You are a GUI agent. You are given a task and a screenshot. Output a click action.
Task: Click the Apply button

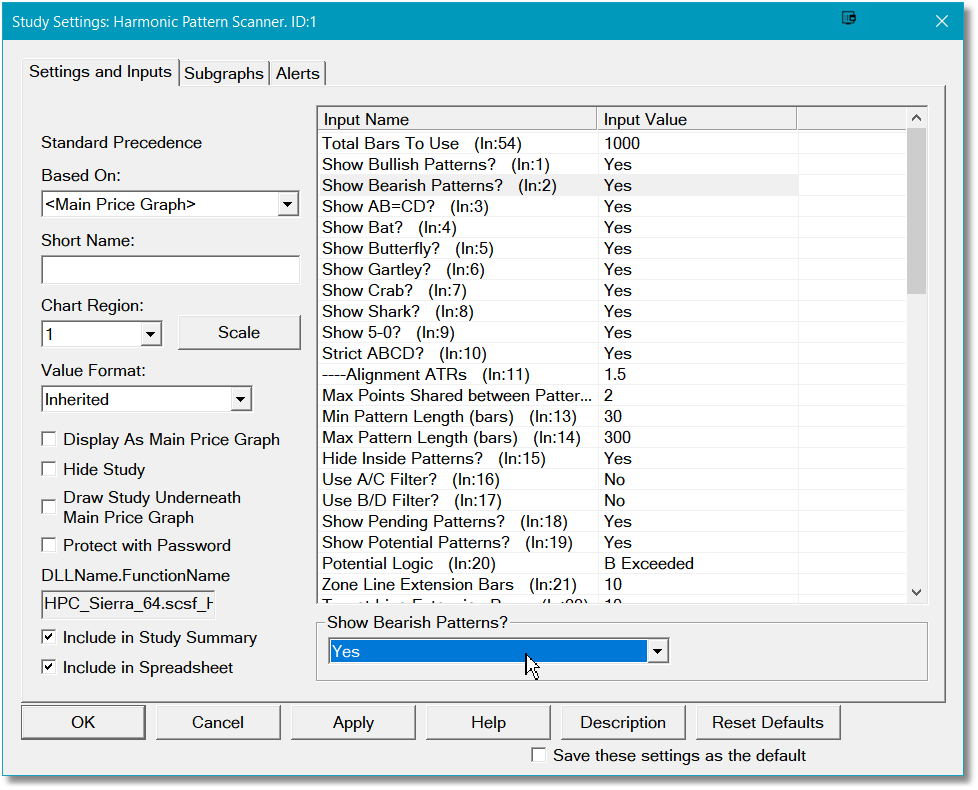coord(353,722)
